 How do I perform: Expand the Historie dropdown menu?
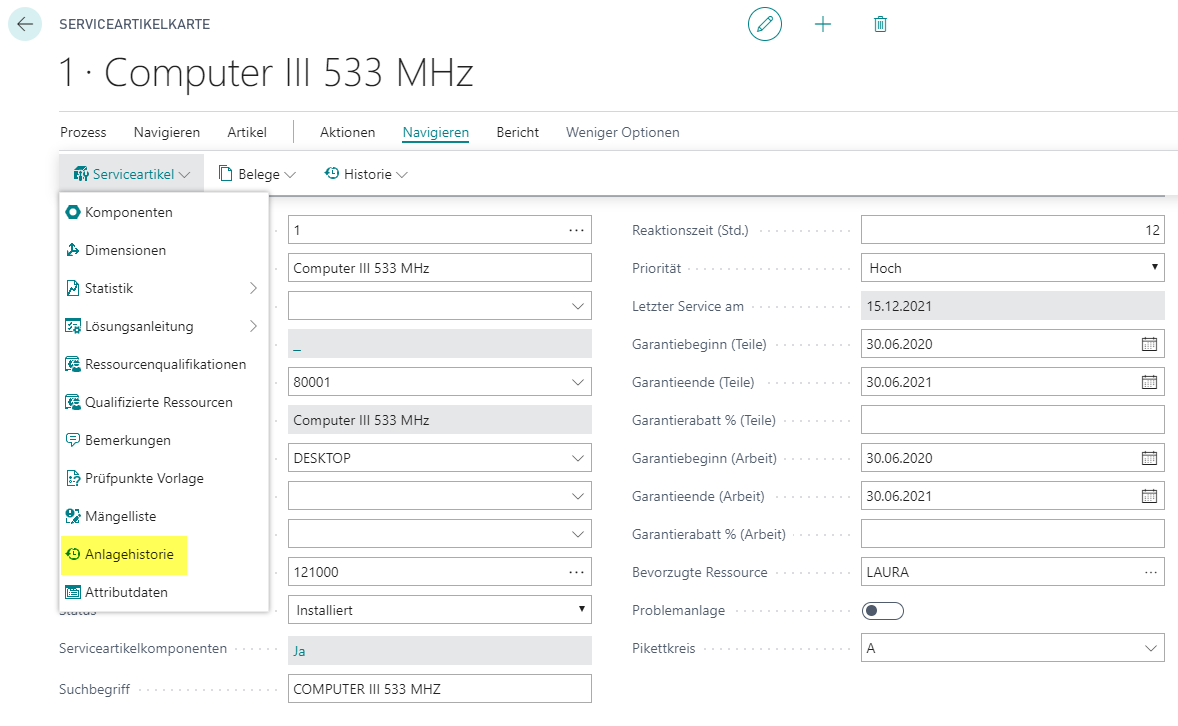pyautogui.click(x=366, y=174)
